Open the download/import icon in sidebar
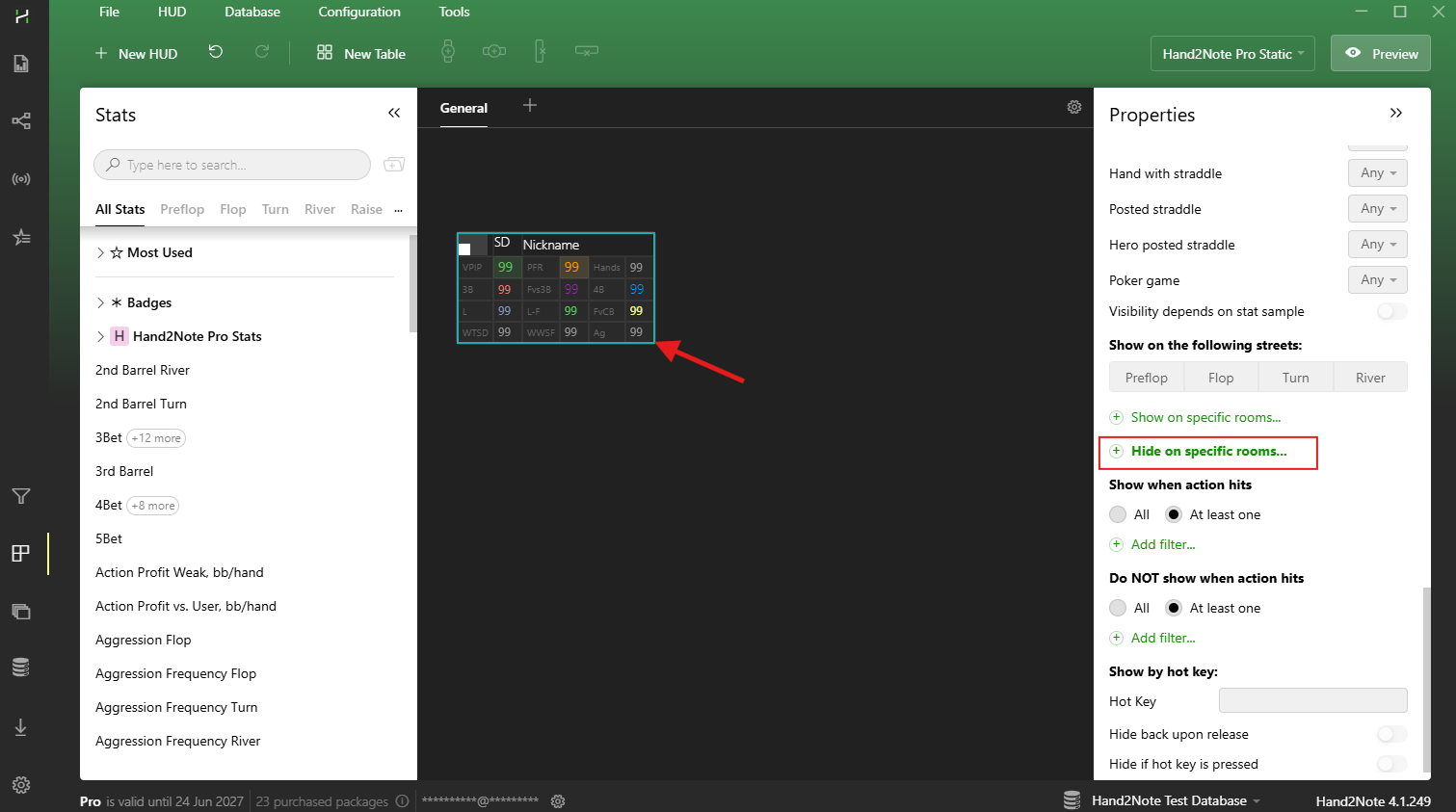1456x812 pixels. 21,727
